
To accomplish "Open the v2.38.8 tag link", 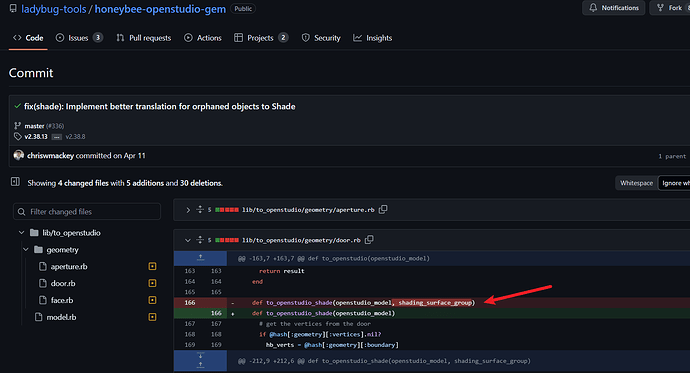I will pos(75,136).
